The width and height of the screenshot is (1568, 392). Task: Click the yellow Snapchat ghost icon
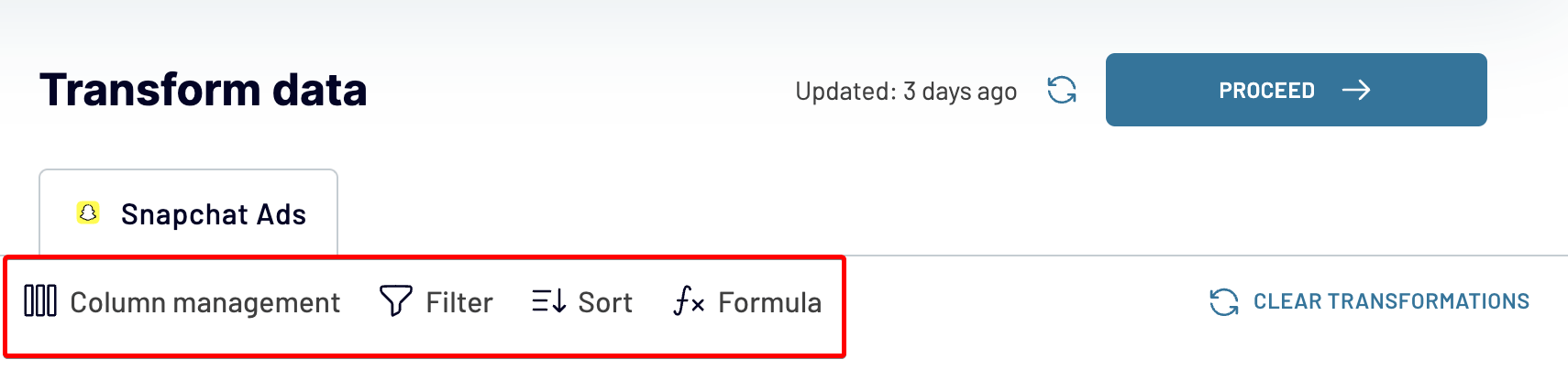coord(88,213)
